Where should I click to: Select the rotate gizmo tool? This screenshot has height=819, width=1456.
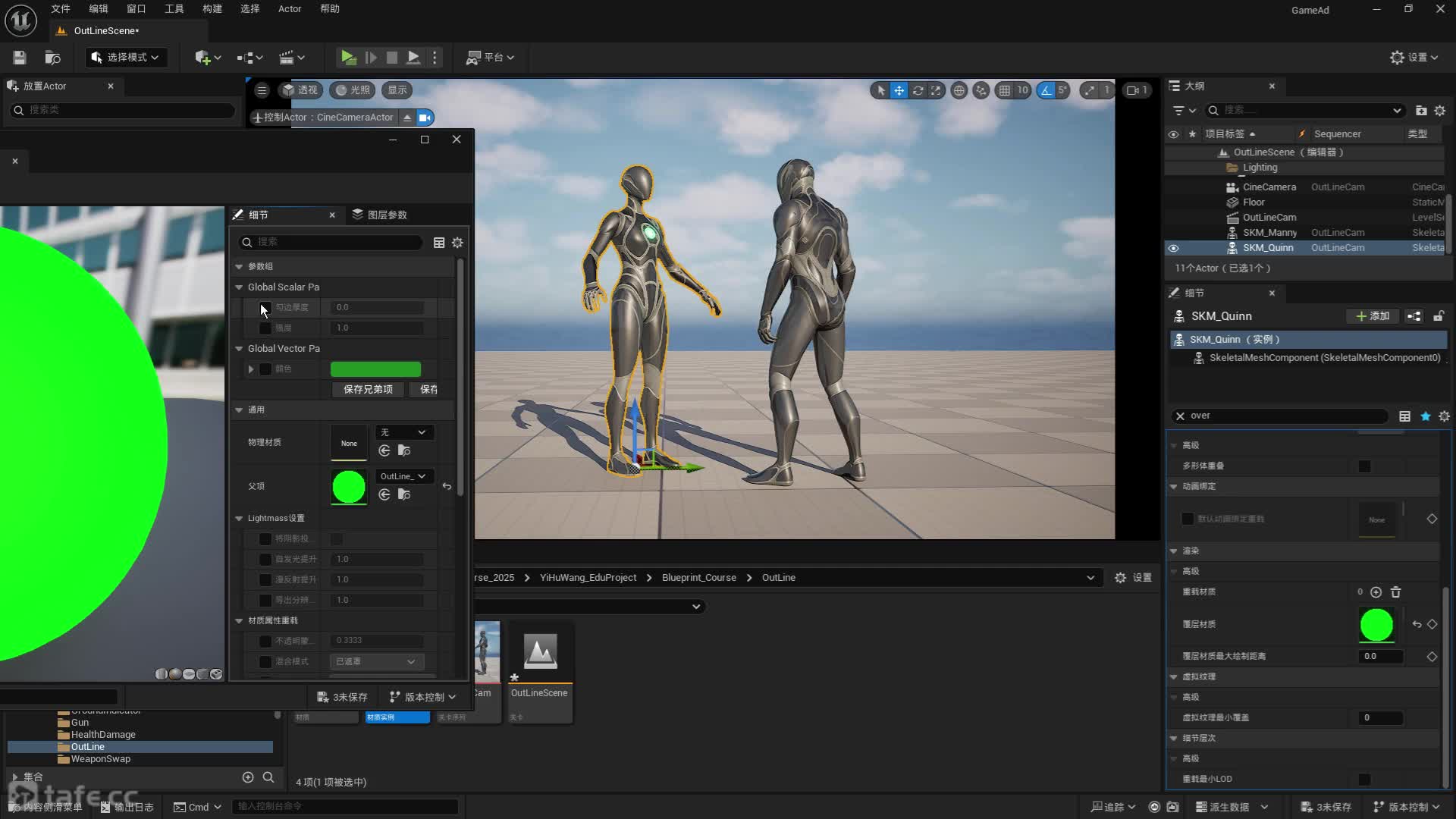(x=918, y=90)
